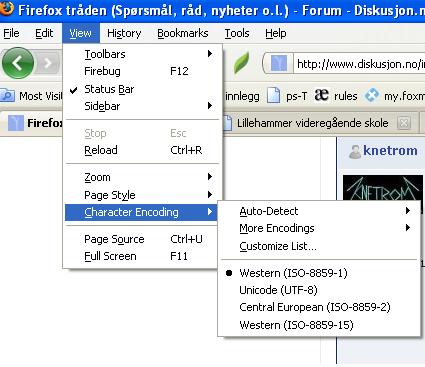
Task: Click the knetrom user avatar image
Action: point(383,187)
